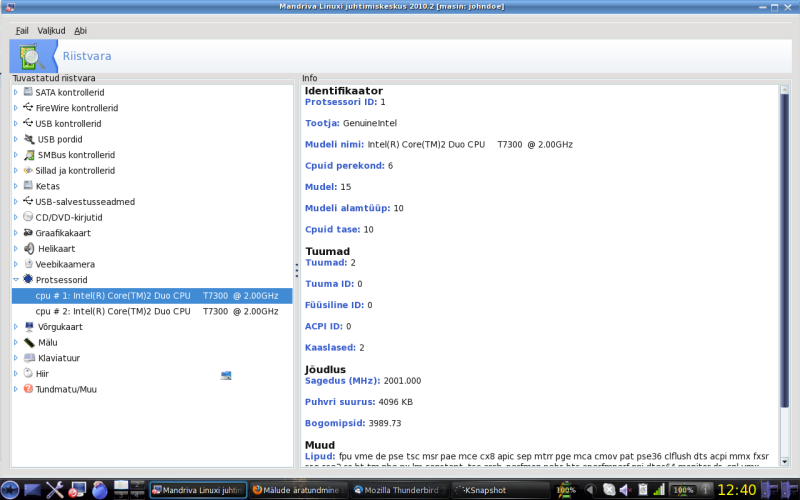Click the Helikaart speaker icon
The height and width of the screenshot is (500, 800).
point(29,248)
